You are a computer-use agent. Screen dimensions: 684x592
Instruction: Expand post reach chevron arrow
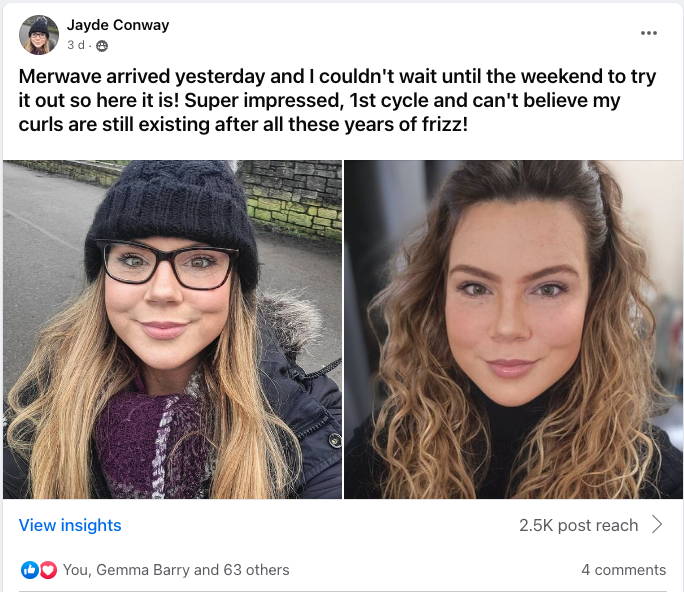coord(657,525)
